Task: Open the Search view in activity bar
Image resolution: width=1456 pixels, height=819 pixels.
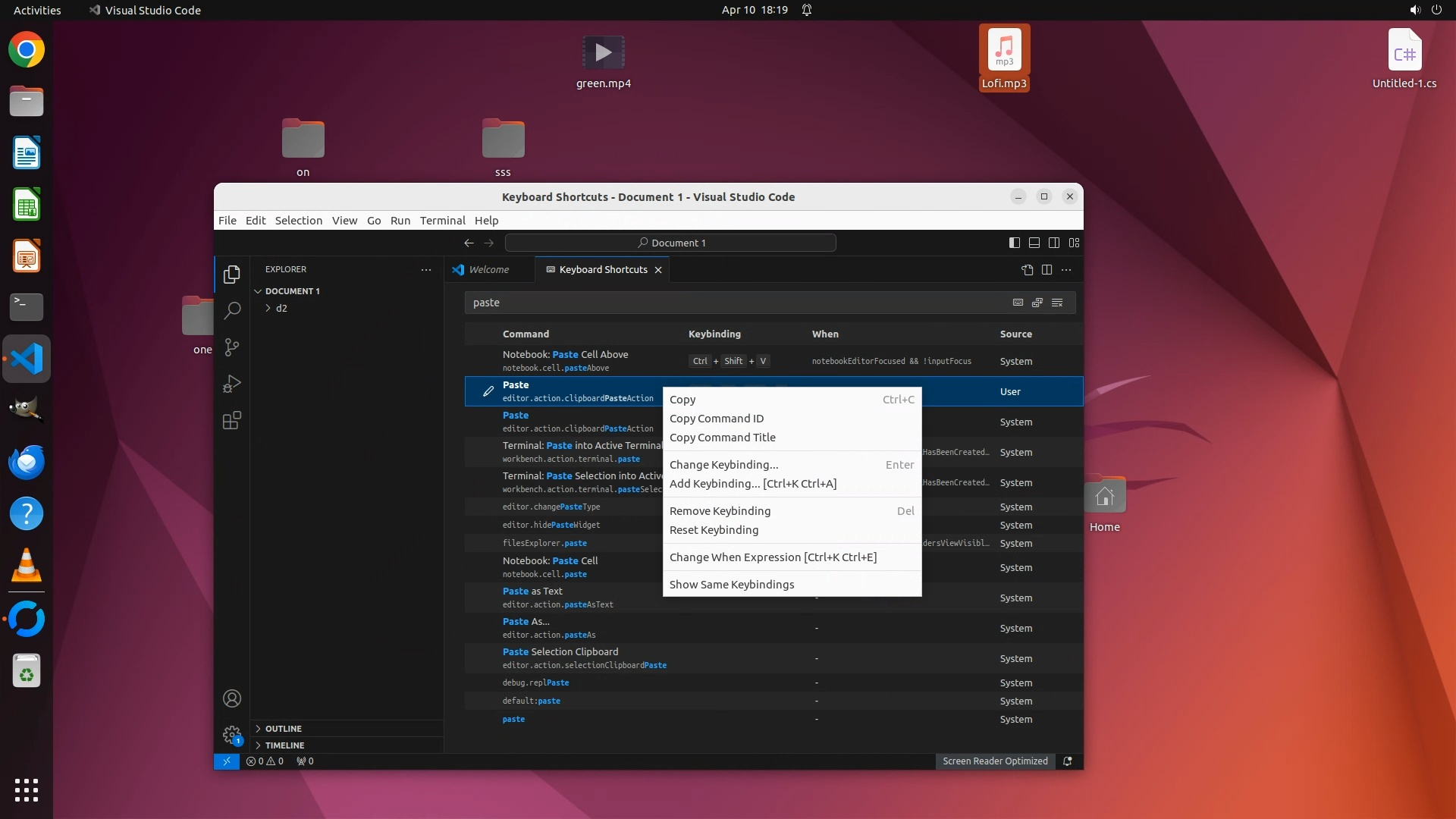Action: click(x=232, y=310)
